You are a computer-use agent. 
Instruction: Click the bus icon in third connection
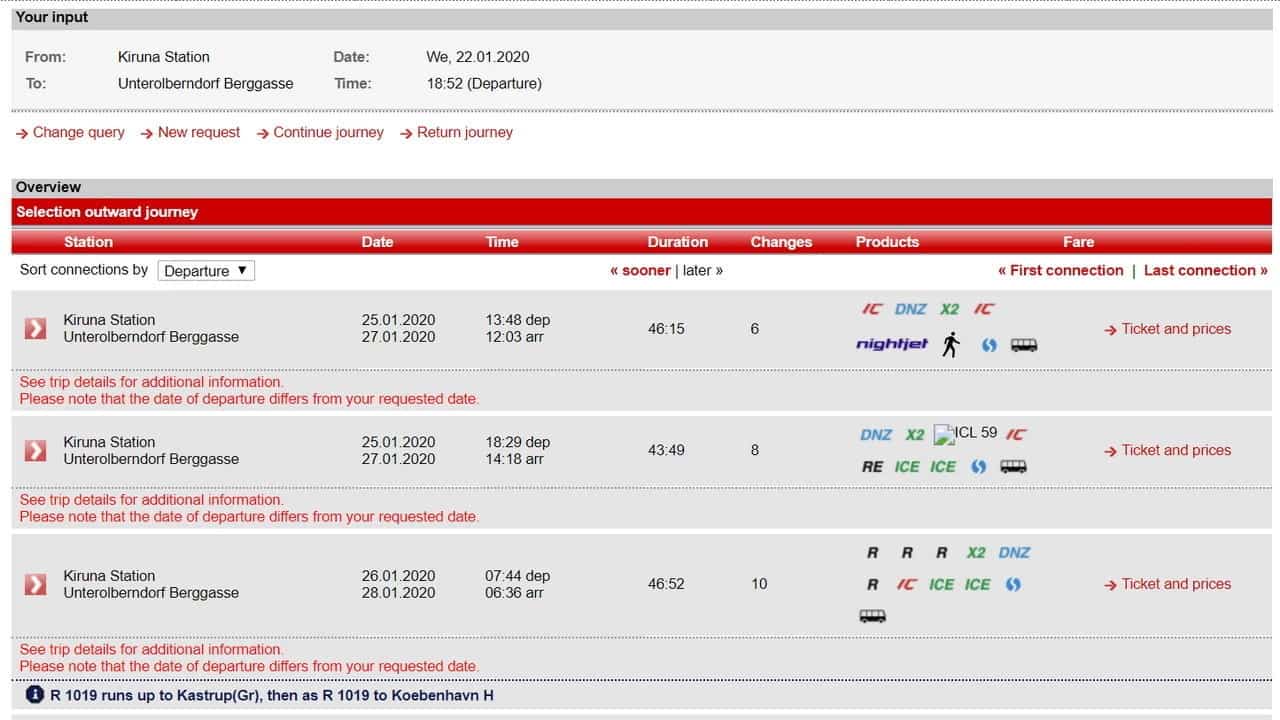click(872, 616)
